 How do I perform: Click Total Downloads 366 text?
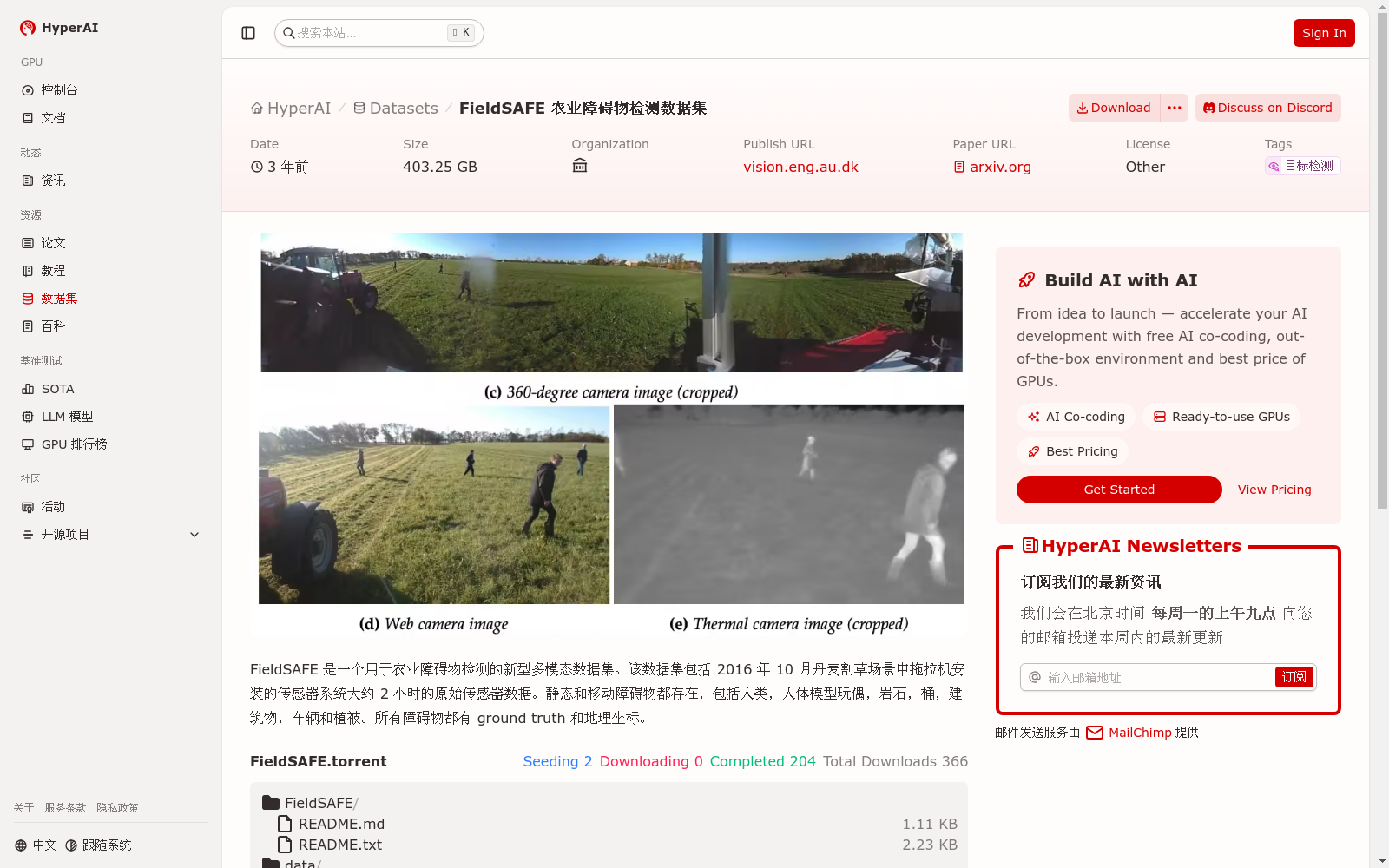tap(895, 761)
